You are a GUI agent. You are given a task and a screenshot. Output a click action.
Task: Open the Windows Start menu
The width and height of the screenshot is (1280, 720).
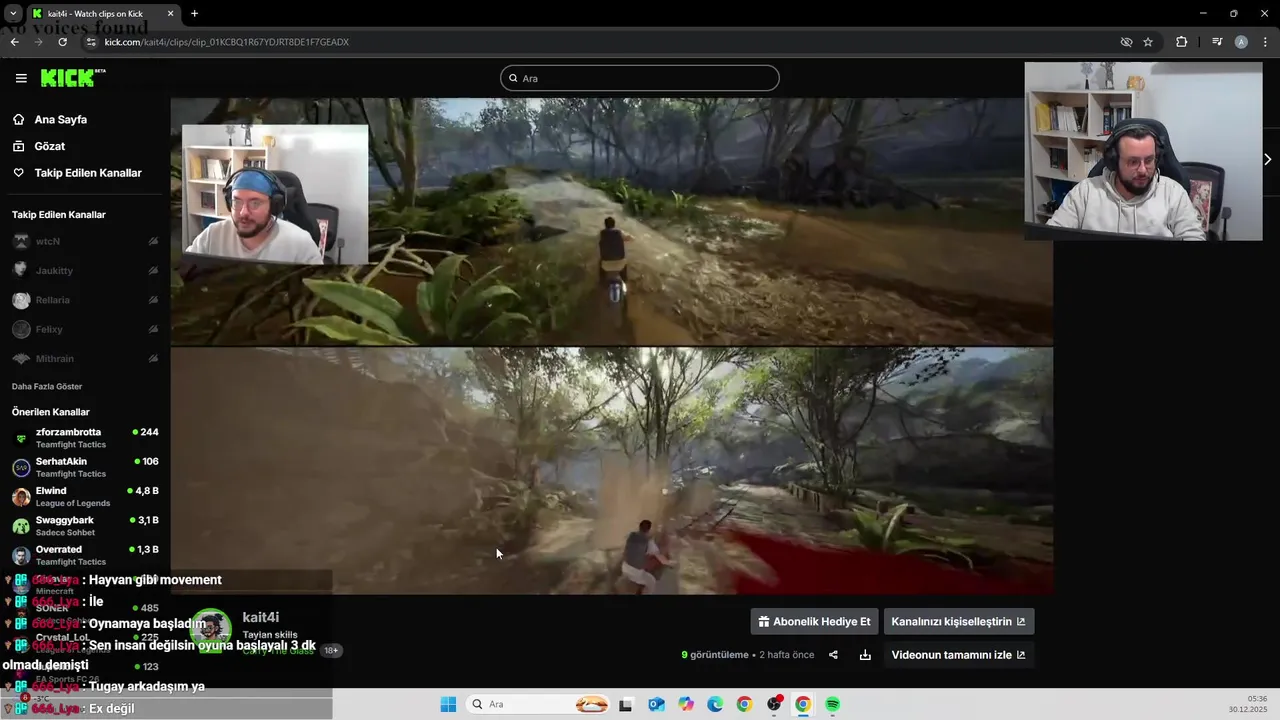(x=448, y=704)
